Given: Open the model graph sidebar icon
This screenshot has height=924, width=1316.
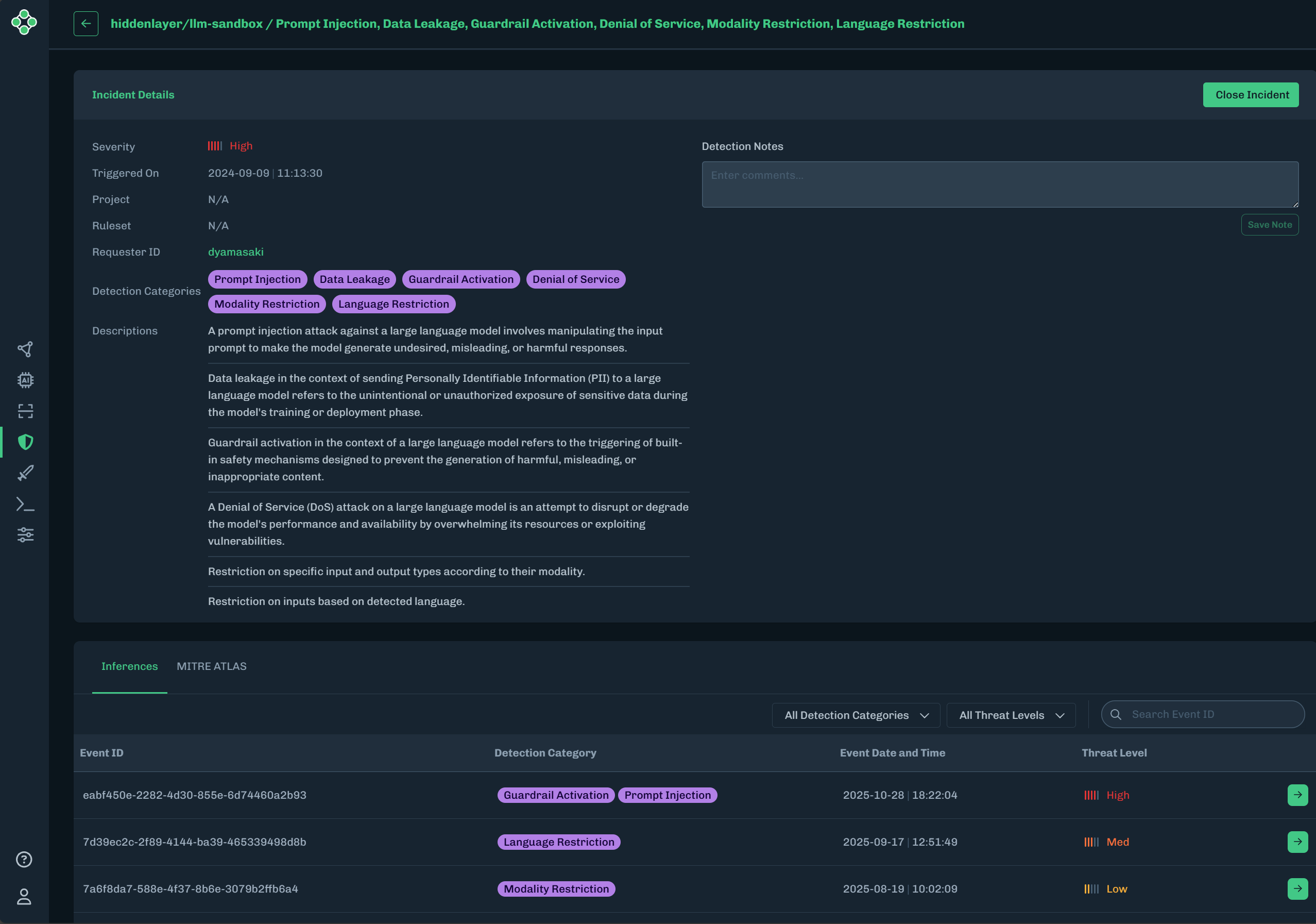Looking at the screenshot, I should (25, 349).
